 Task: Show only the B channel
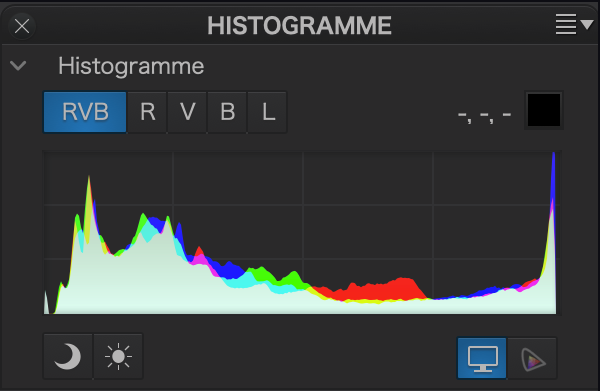coord(227,112)
